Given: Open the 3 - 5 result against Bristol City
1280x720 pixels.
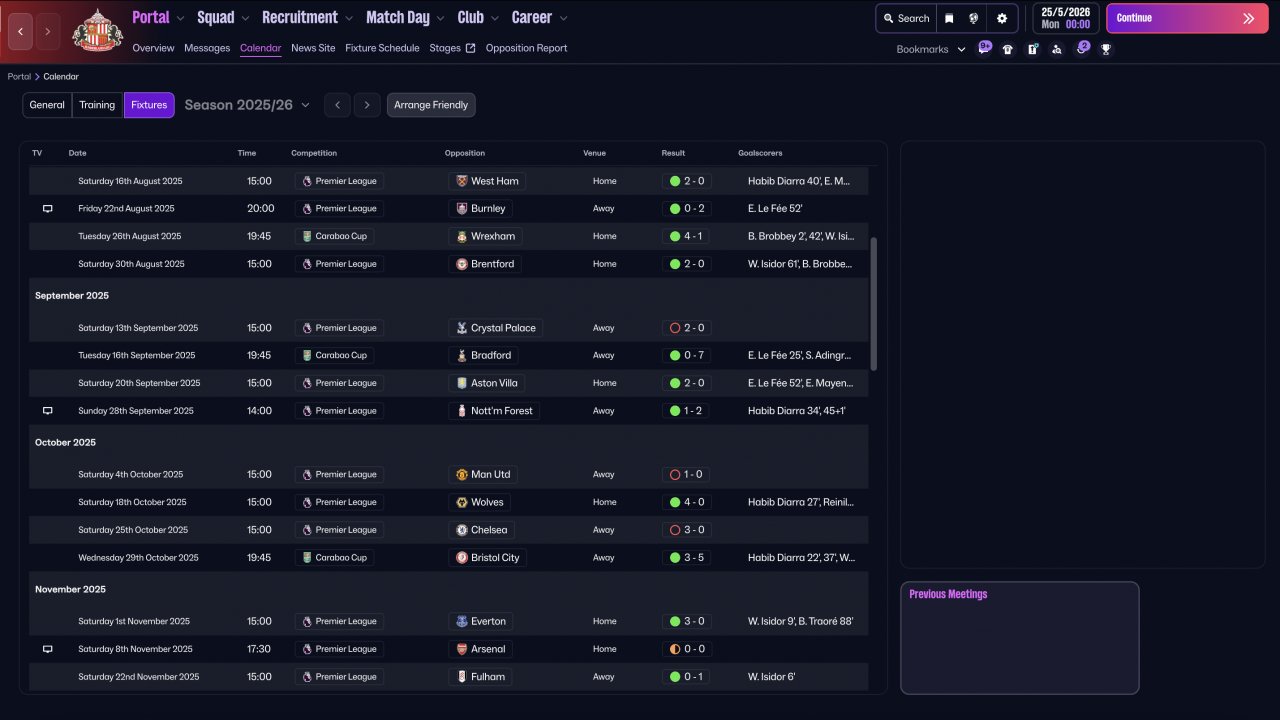Looking at the screenshot, I should (686, 557).
